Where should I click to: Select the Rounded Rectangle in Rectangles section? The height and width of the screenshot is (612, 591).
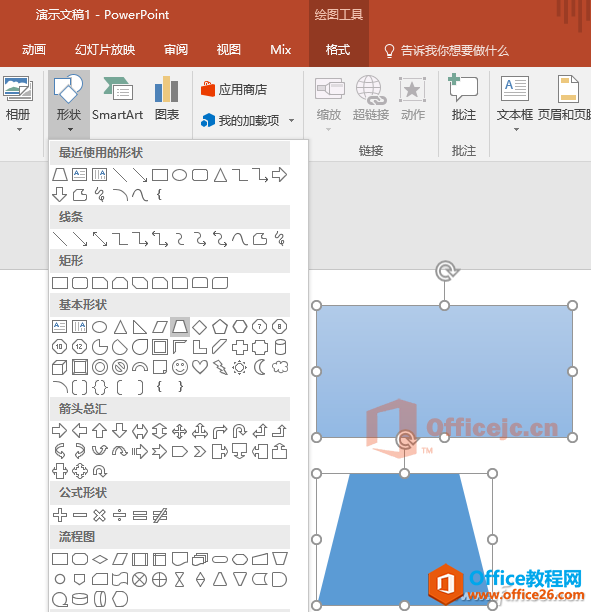coord(80,283)
